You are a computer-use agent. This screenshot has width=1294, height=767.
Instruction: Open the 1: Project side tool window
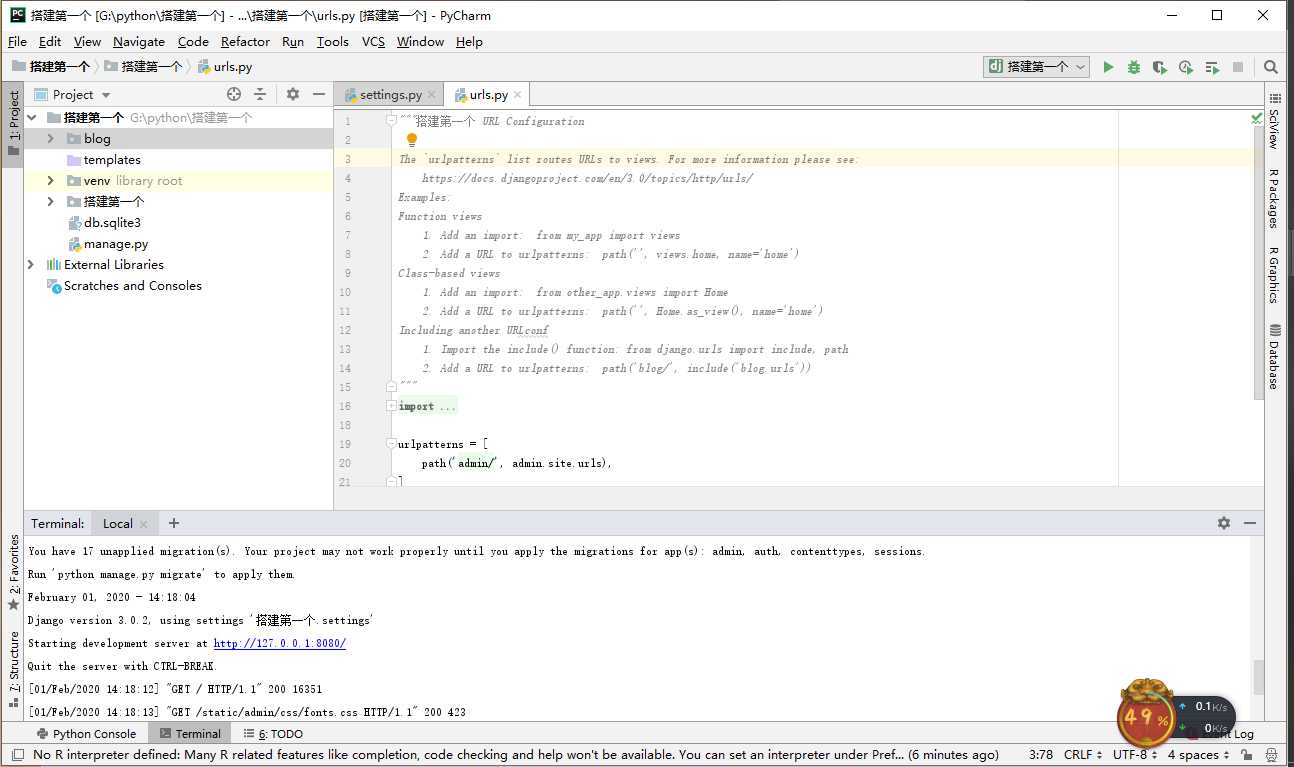click(x=13, y=124)
